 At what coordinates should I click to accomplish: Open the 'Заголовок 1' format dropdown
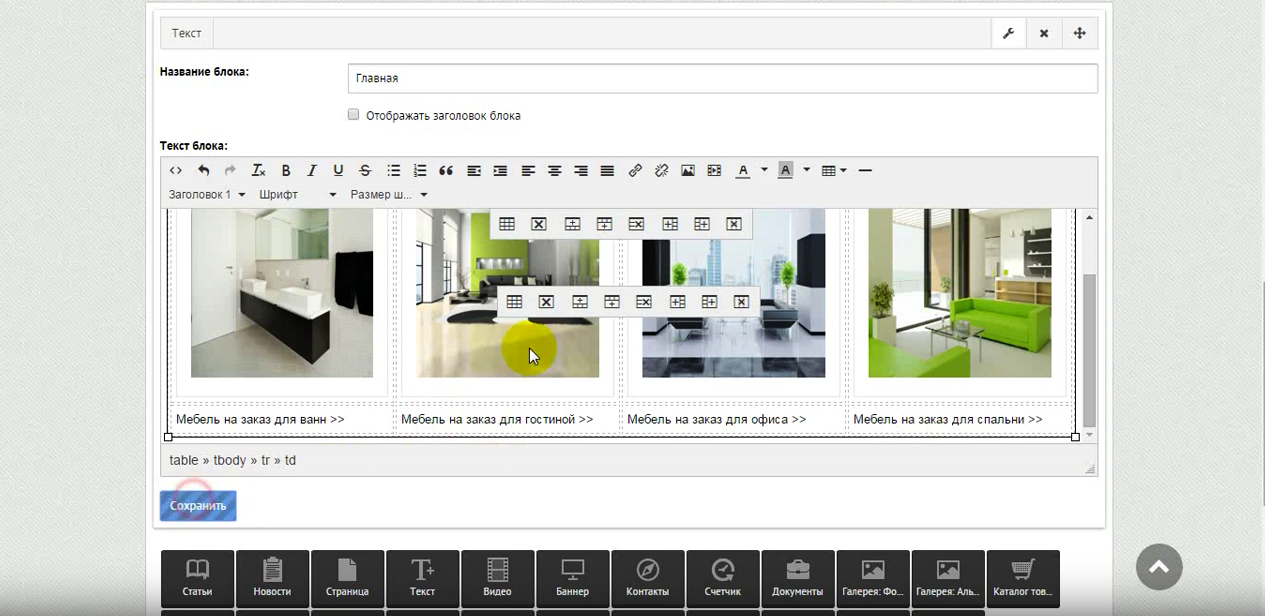(207, 195)
